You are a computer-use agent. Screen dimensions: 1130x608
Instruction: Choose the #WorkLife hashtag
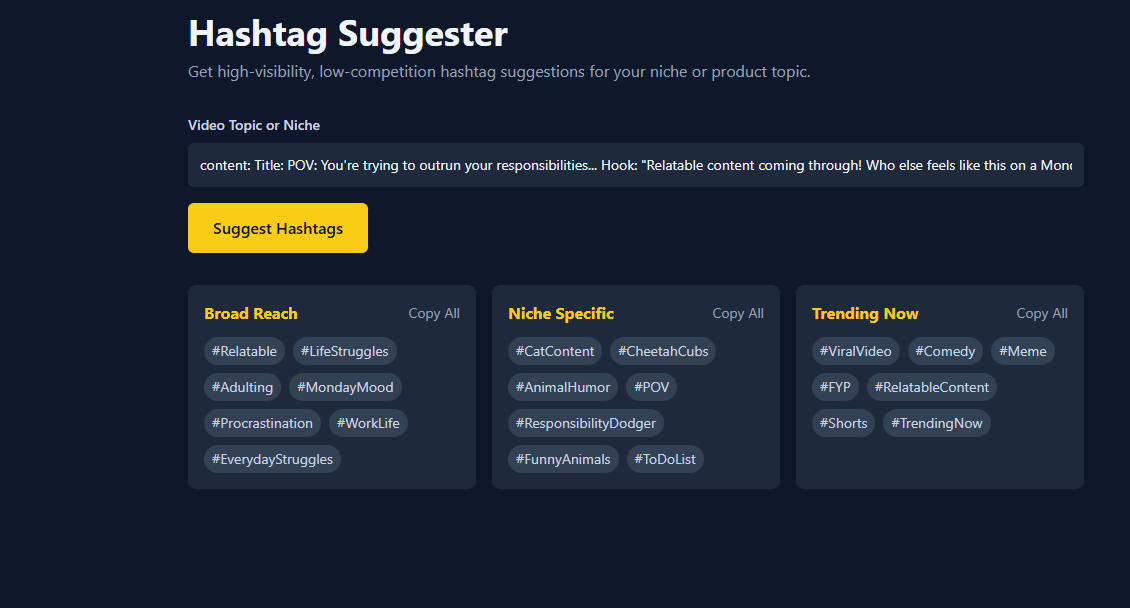pyautogui.click(x=368, y=423)
